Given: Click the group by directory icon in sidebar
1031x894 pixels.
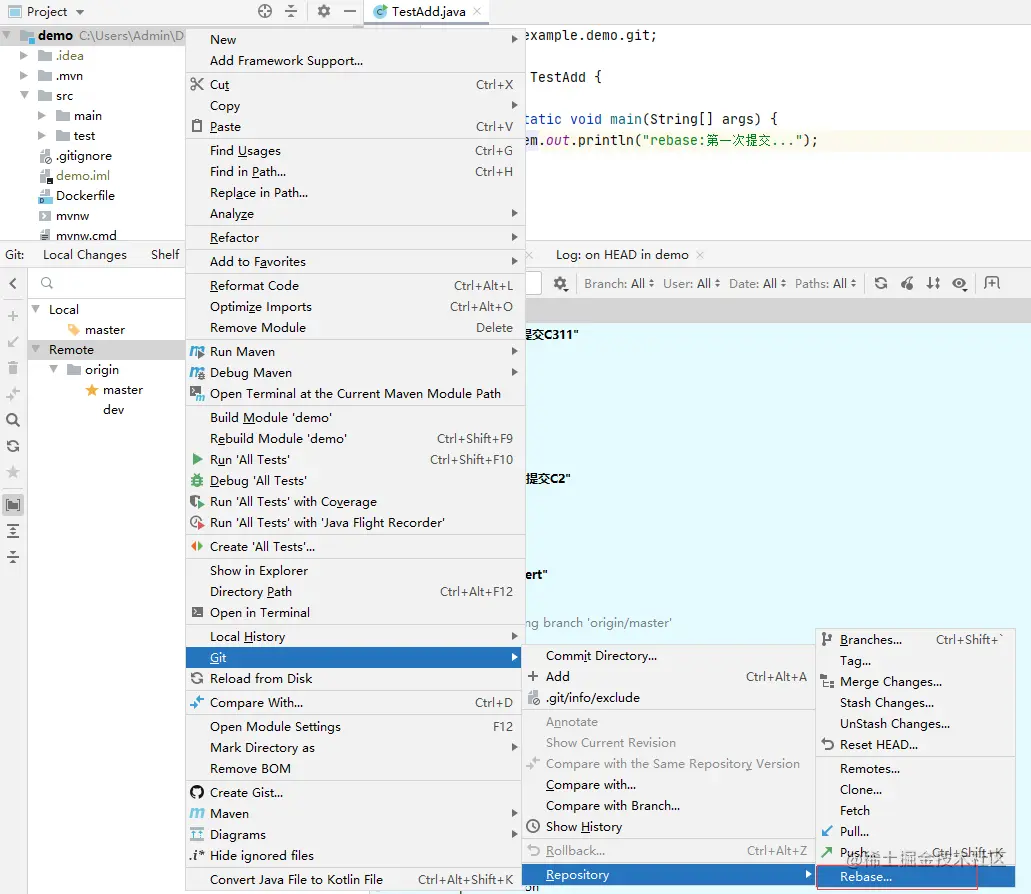Looking at the screenshot, I should [x=13, y=505].
